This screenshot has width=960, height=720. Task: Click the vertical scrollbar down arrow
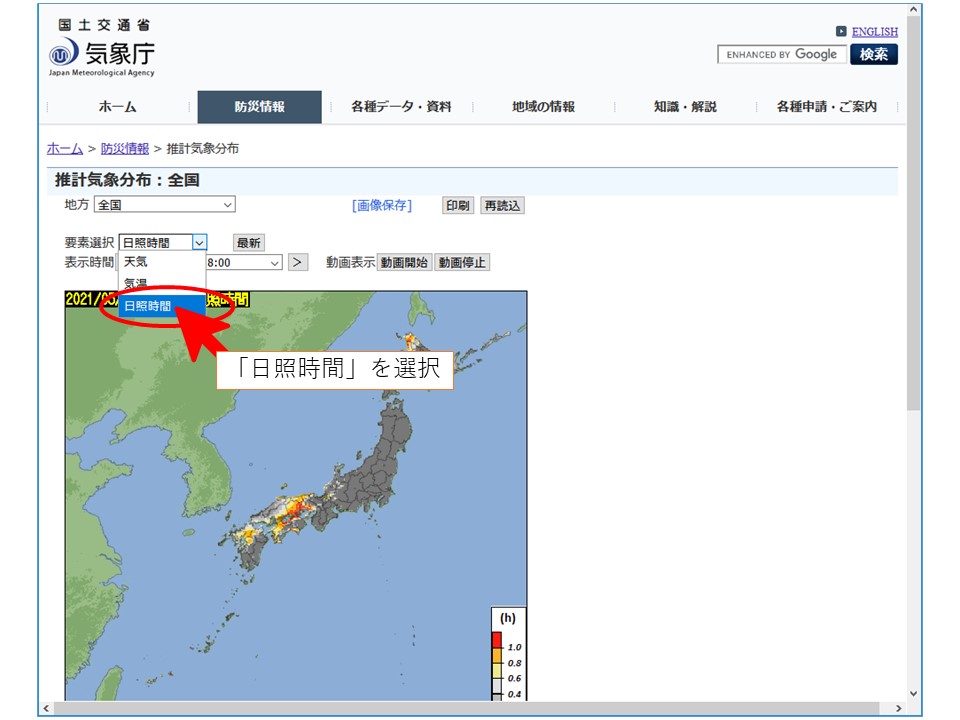(x=914, y=693)
